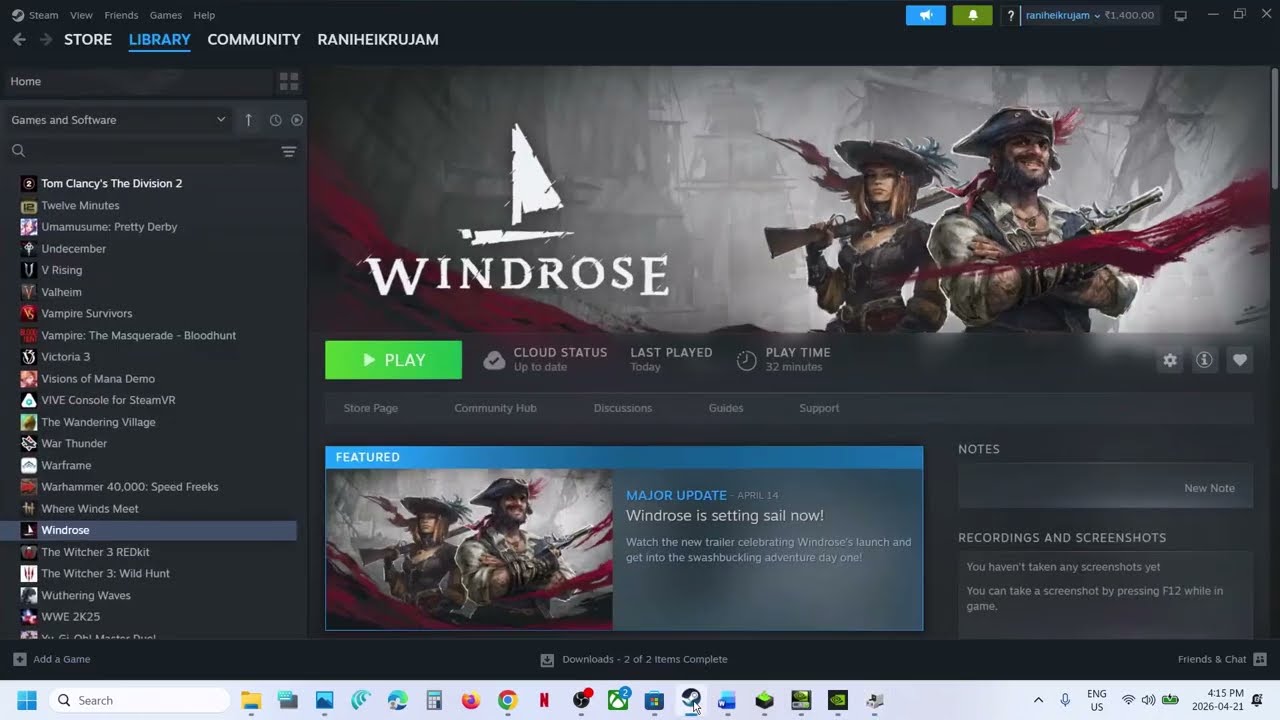The height and width of the screenshot is (720, 1280).
Task: Open Netflix from the taskbar
Action: pyautogui.click(x=544, y=700)
